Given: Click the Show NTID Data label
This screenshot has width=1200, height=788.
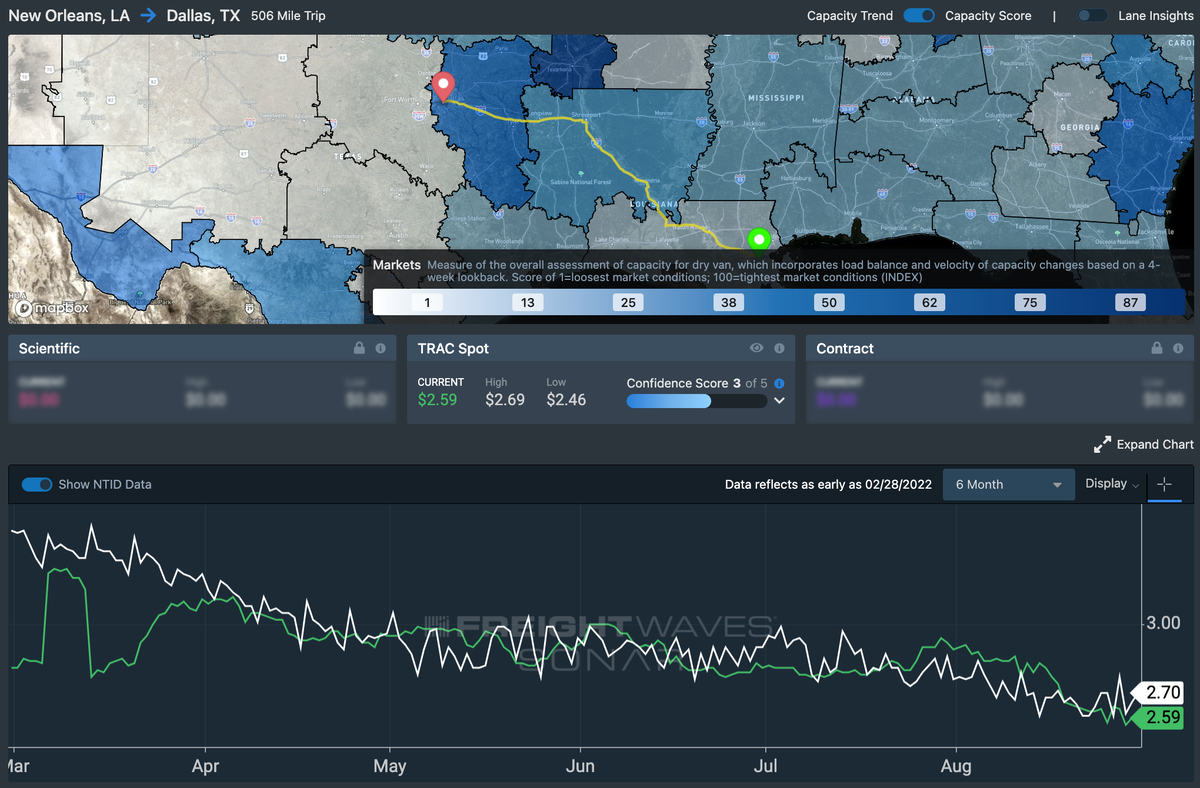Looking at the screenshot, I should coord(105,484).
